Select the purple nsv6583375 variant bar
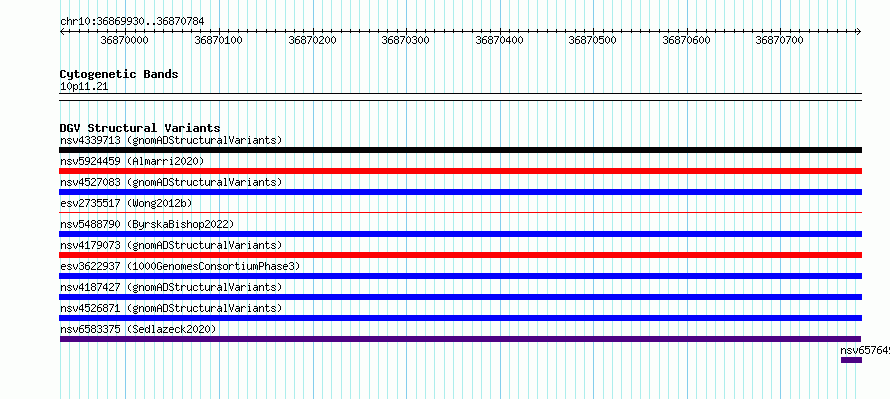The image size is (890, 399). pyautogui.click(x=460, y=339)
